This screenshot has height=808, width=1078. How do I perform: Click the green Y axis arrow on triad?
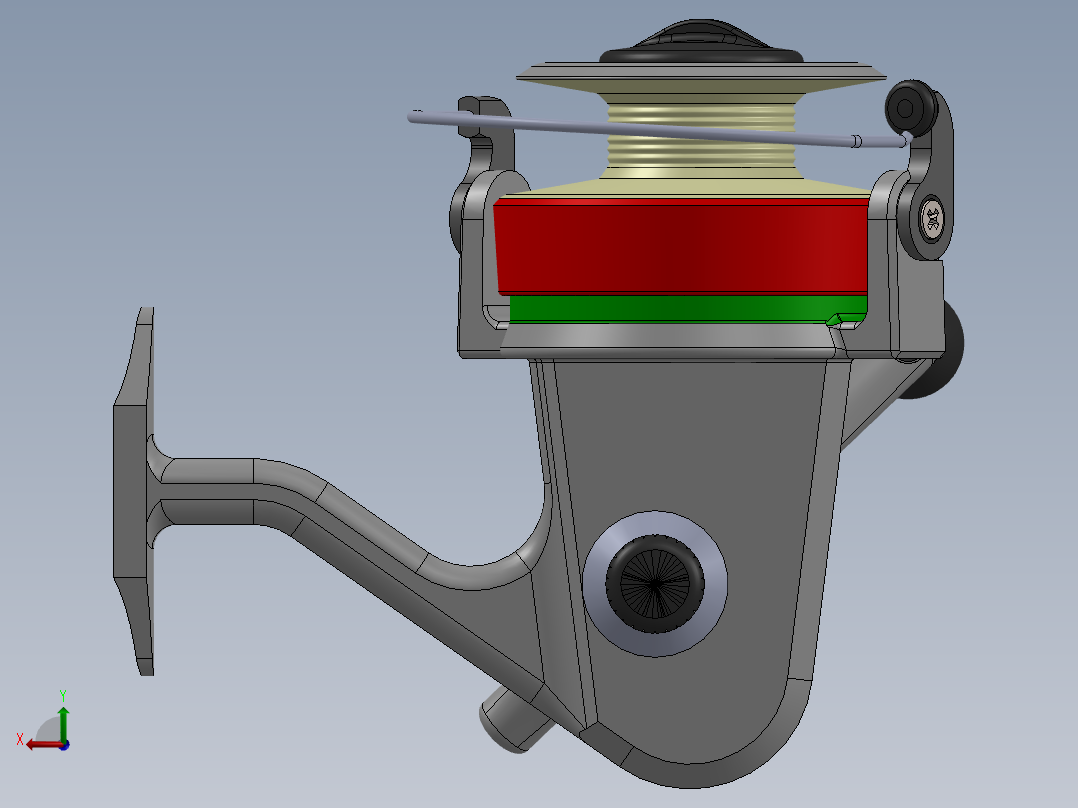click(x=63, y=720)
